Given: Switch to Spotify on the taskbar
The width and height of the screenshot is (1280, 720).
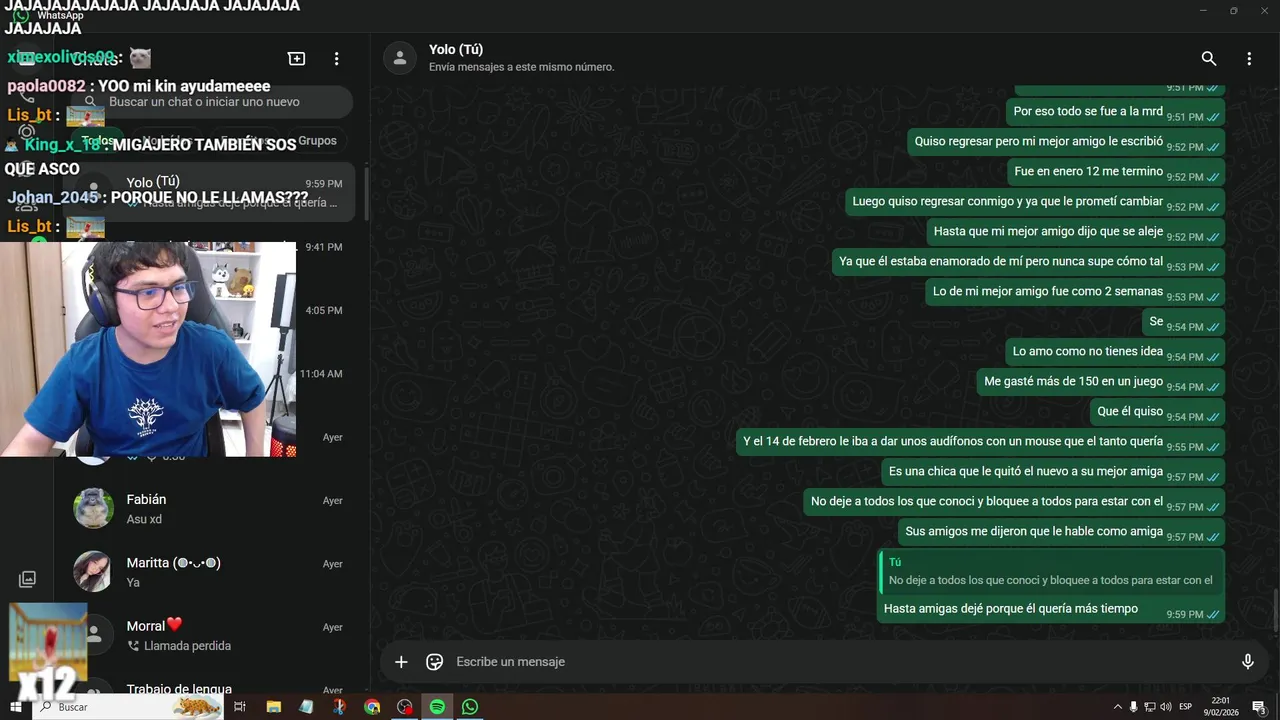Looking at the screenshot, I should point(437,707).
